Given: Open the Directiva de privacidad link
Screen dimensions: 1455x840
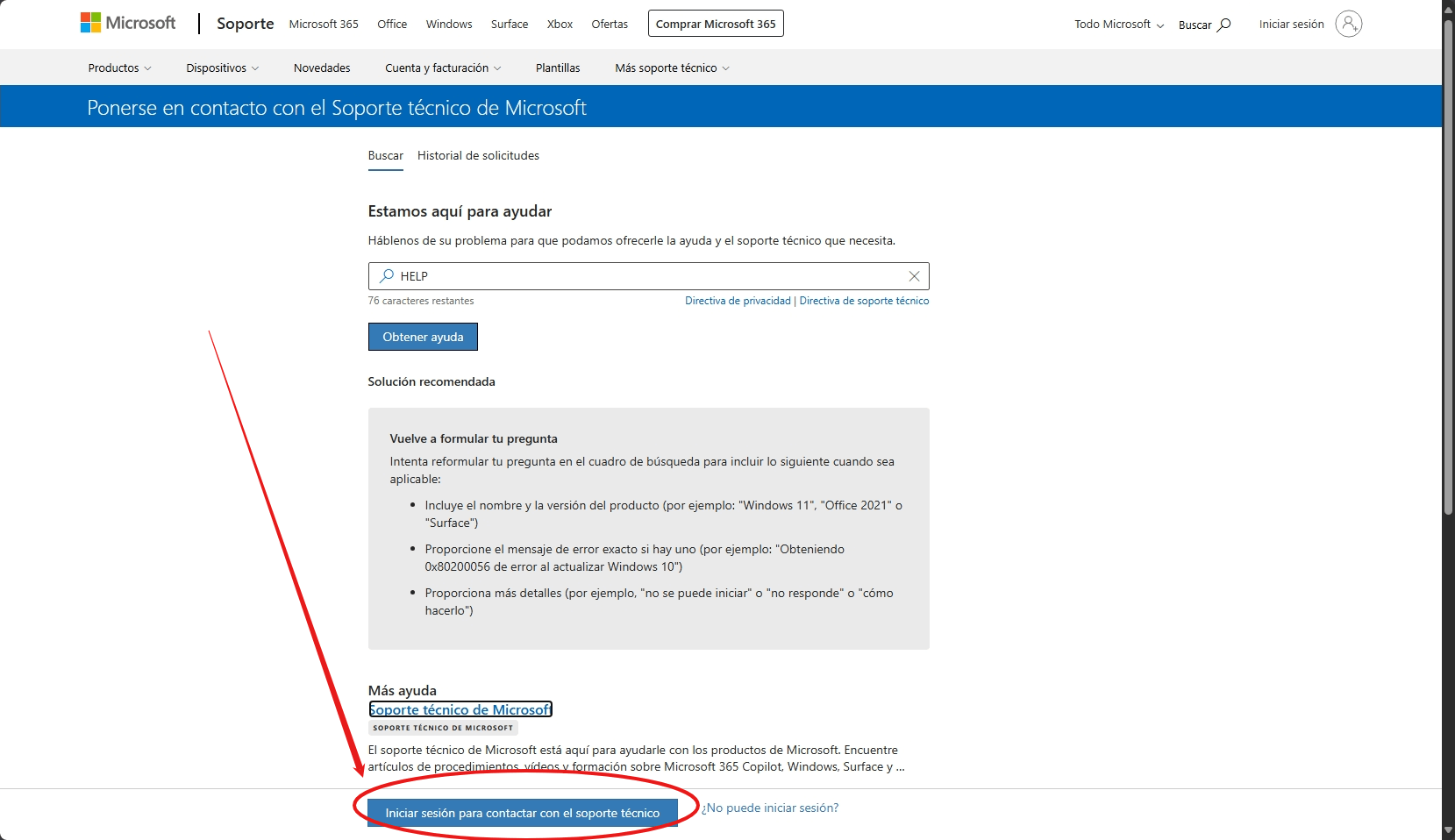Looking at the screenshot, I should click(x=738, y=301).
